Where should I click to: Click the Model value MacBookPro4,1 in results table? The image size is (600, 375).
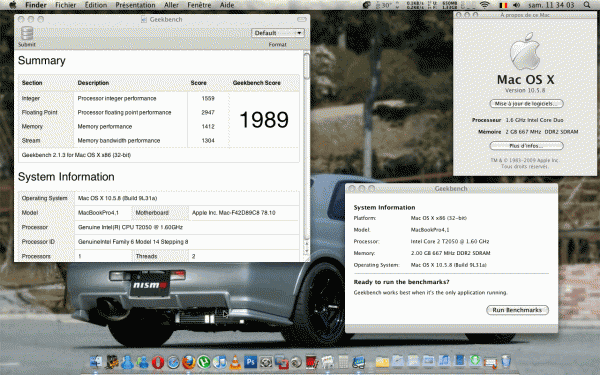point(98,213)
